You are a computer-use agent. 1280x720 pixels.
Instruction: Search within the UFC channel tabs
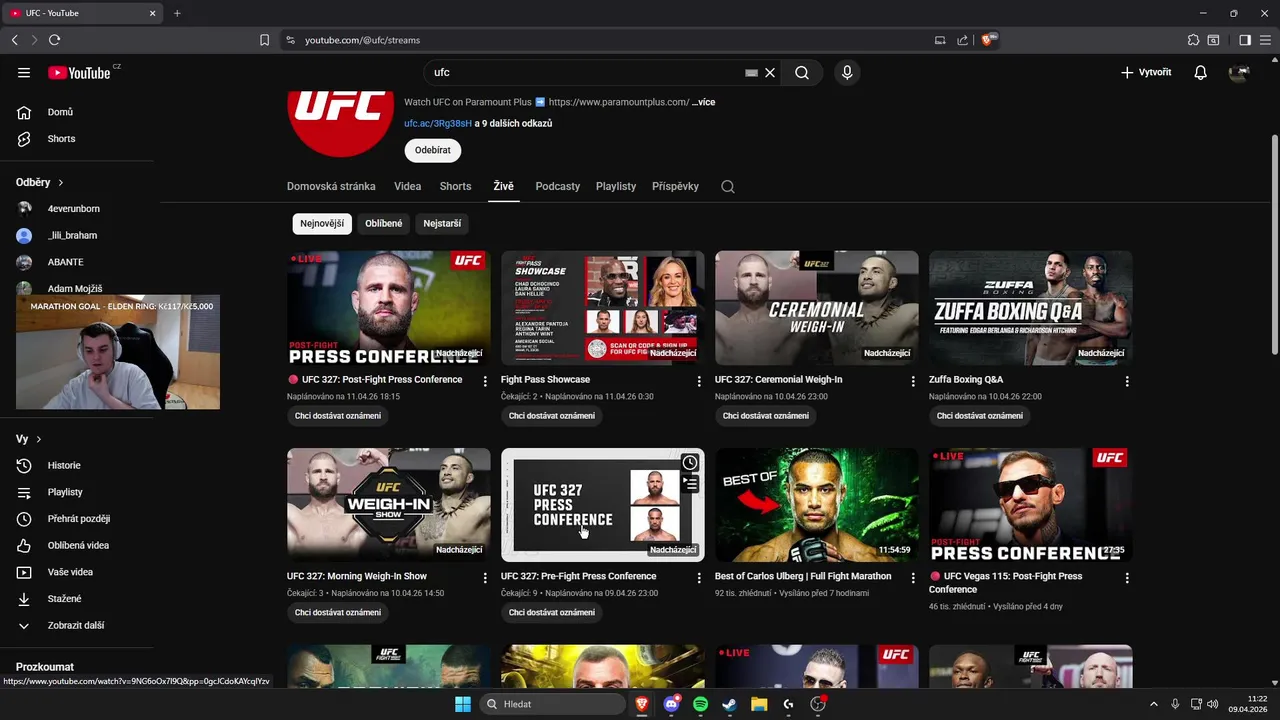728,187
